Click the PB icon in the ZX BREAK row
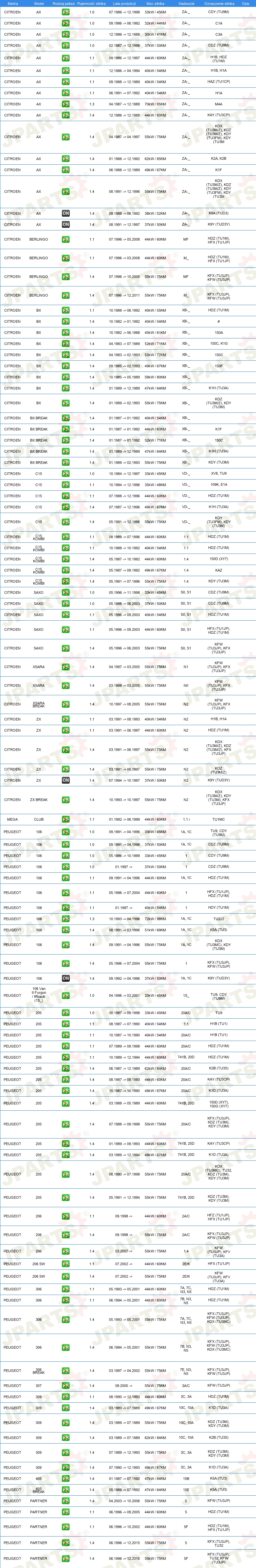The height and width of the screenshot is (1568, 256). [x=66, y=800]
